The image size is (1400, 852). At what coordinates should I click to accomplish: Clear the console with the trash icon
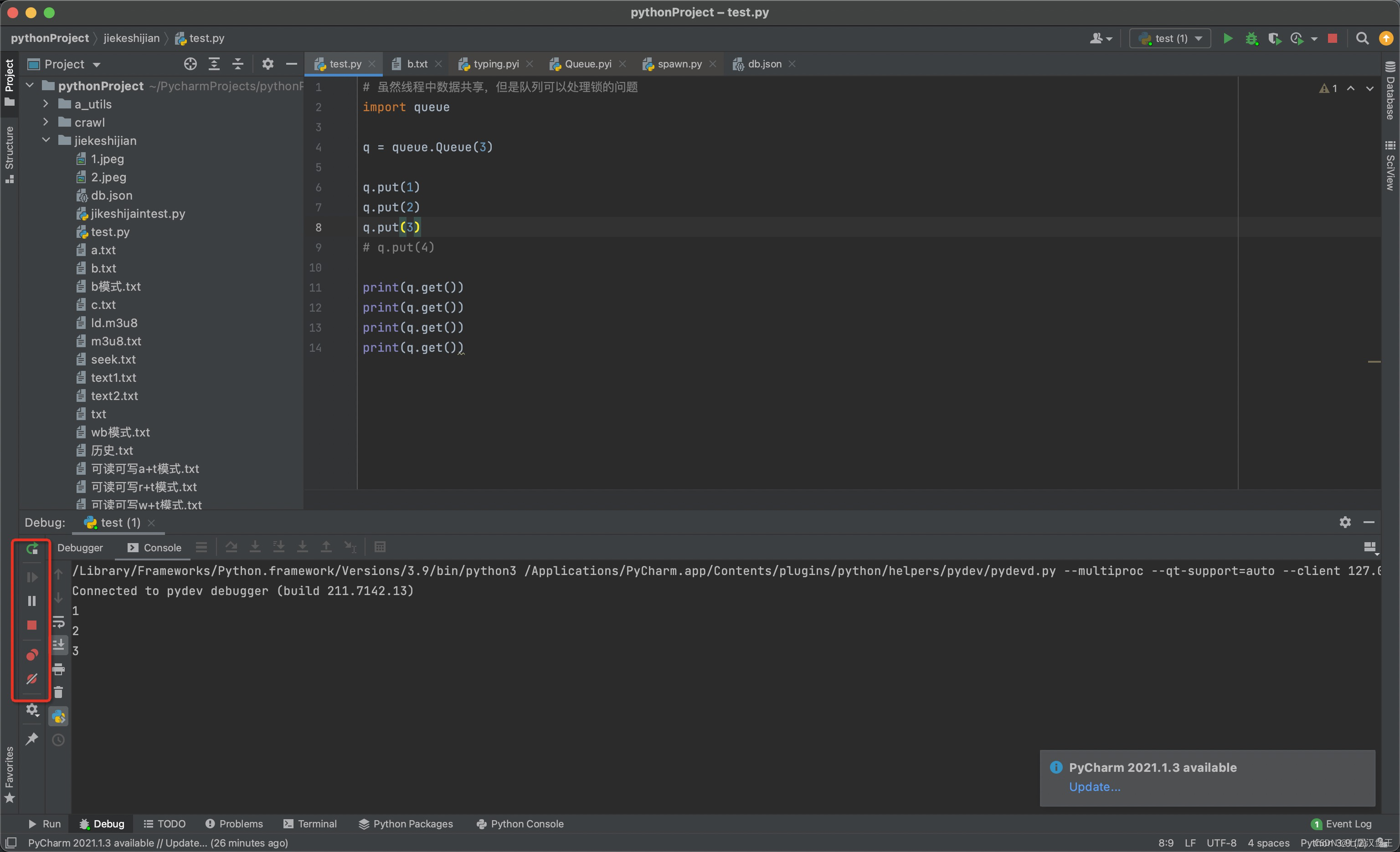pos(58,693)
